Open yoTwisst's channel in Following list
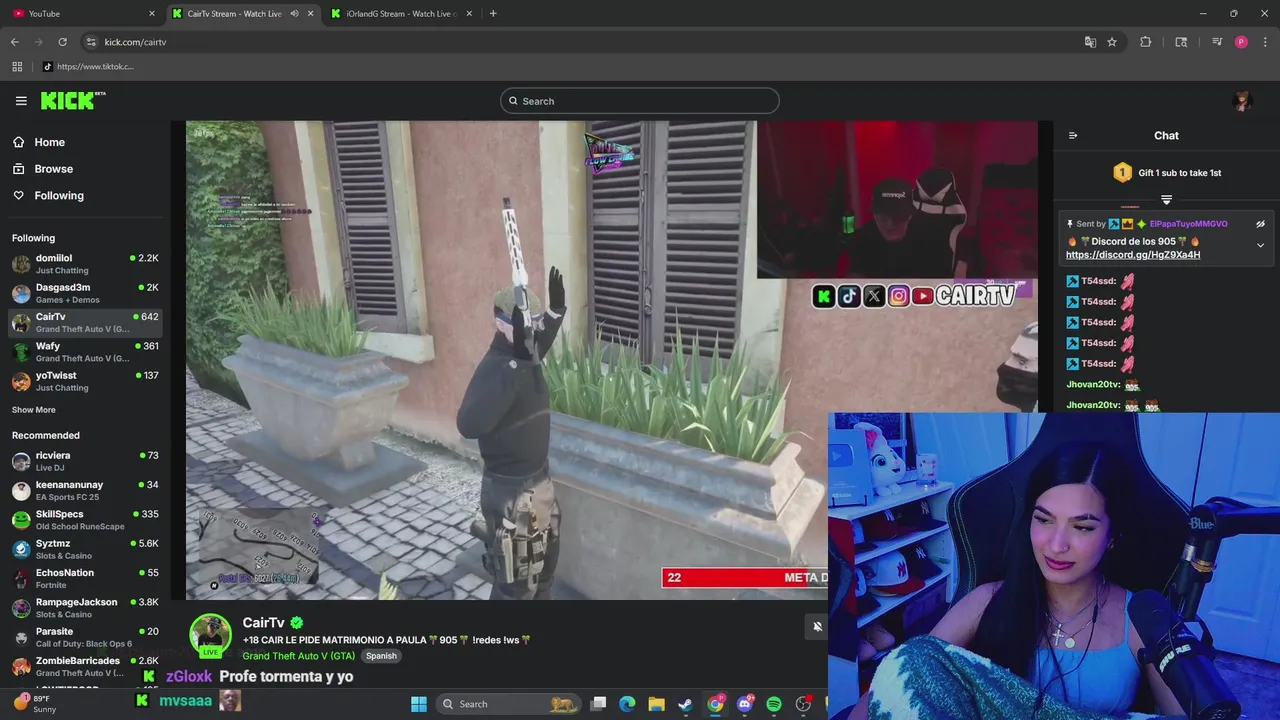Viewport: 1280px width, 720px height. coord(85,381)
